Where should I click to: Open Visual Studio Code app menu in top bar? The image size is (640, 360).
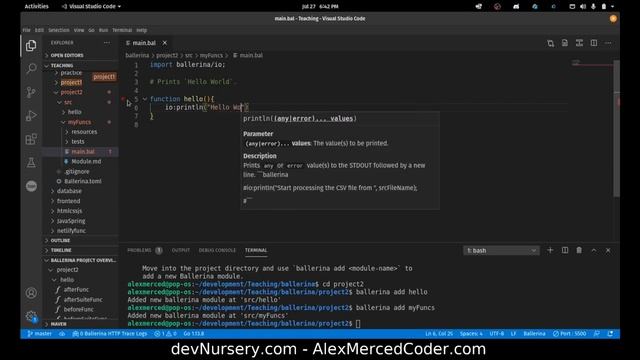[x=91, y=6]
